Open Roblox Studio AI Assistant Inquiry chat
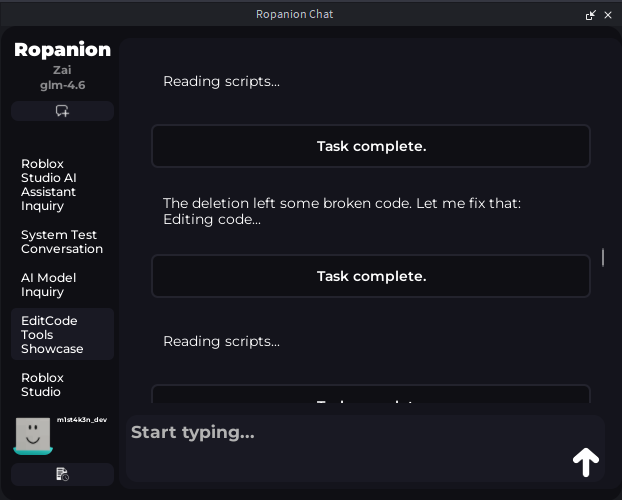Image resolution: width=622 pixels, height=500 pixels. tap(50, 185)
